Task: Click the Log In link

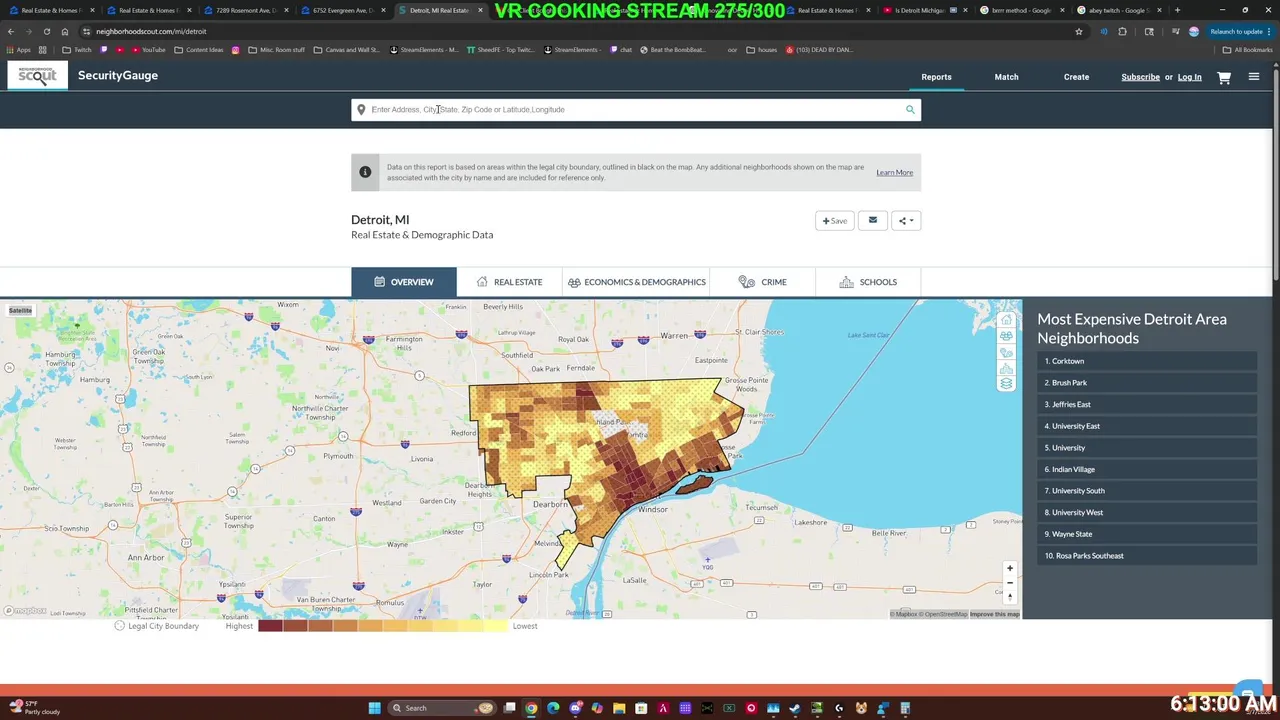Action: click(x=1189, y=77)
